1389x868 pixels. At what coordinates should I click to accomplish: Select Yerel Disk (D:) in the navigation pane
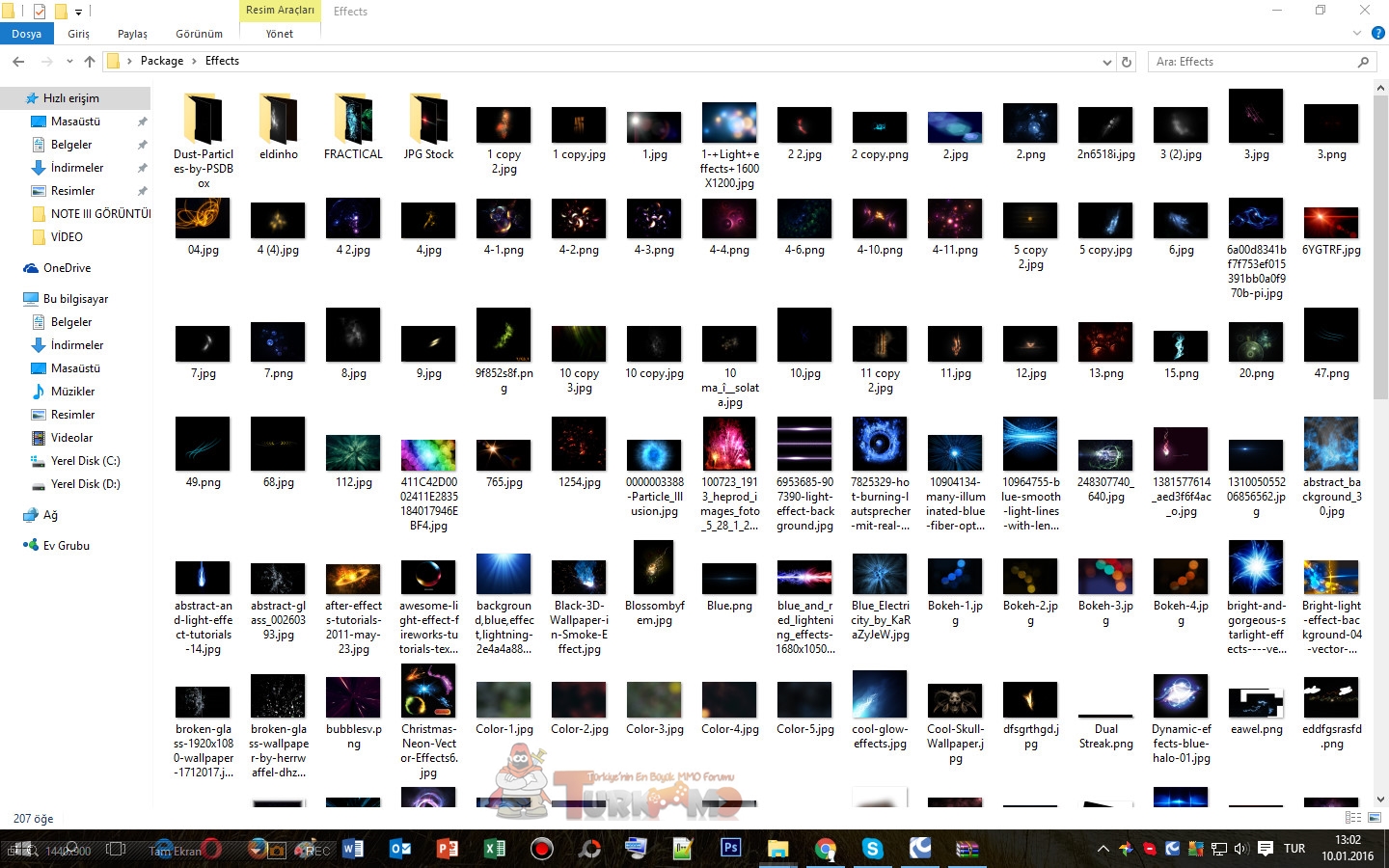(x=85, y=484)
